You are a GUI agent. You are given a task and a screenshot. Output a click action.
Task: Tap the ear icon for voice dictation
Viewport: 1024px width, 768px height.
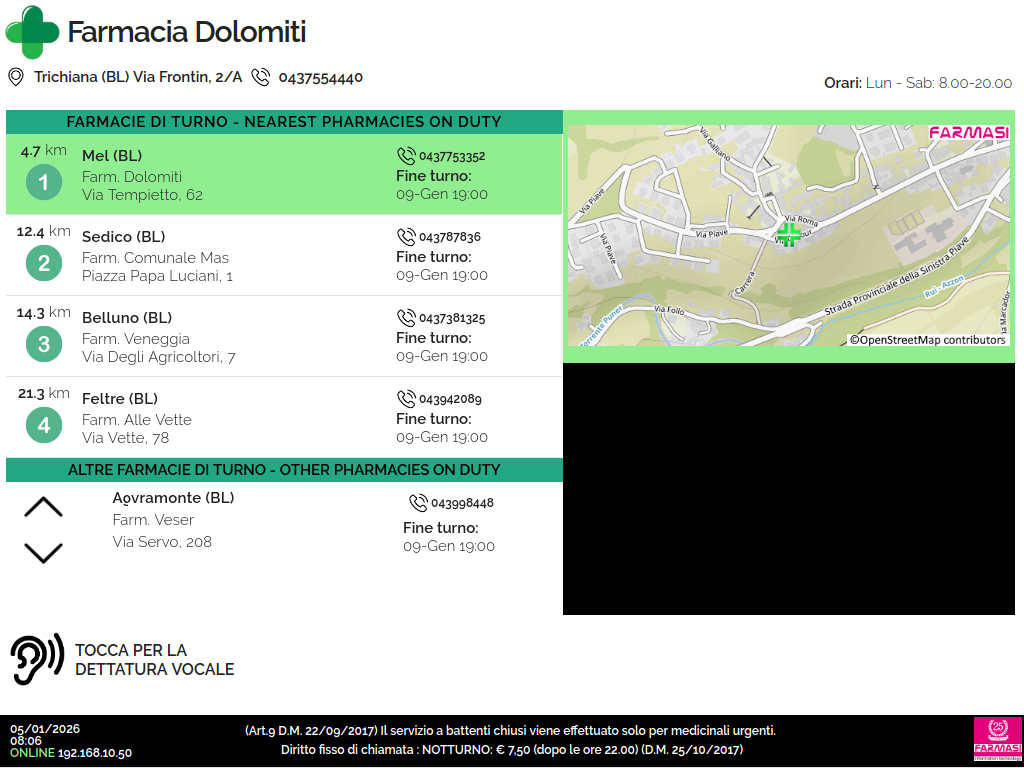tap(37, 659)
